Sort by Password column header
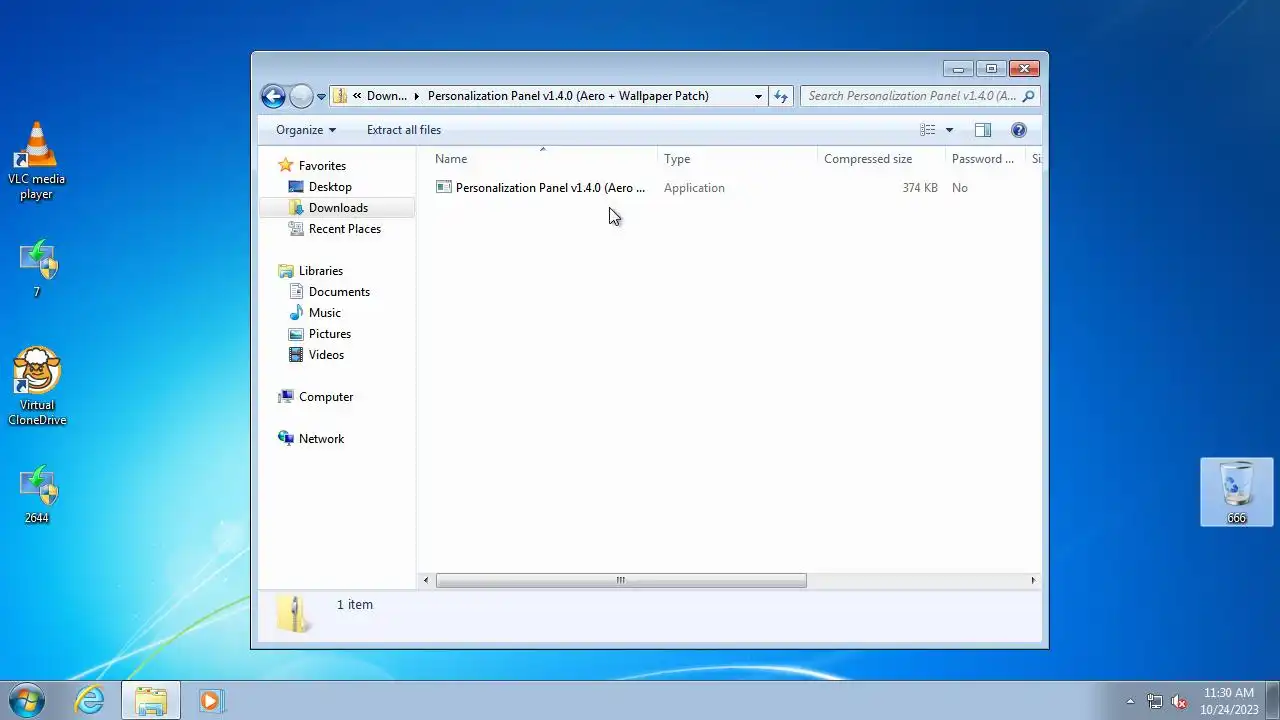This screenshot has height=720, width=1280. pos(985,159)
